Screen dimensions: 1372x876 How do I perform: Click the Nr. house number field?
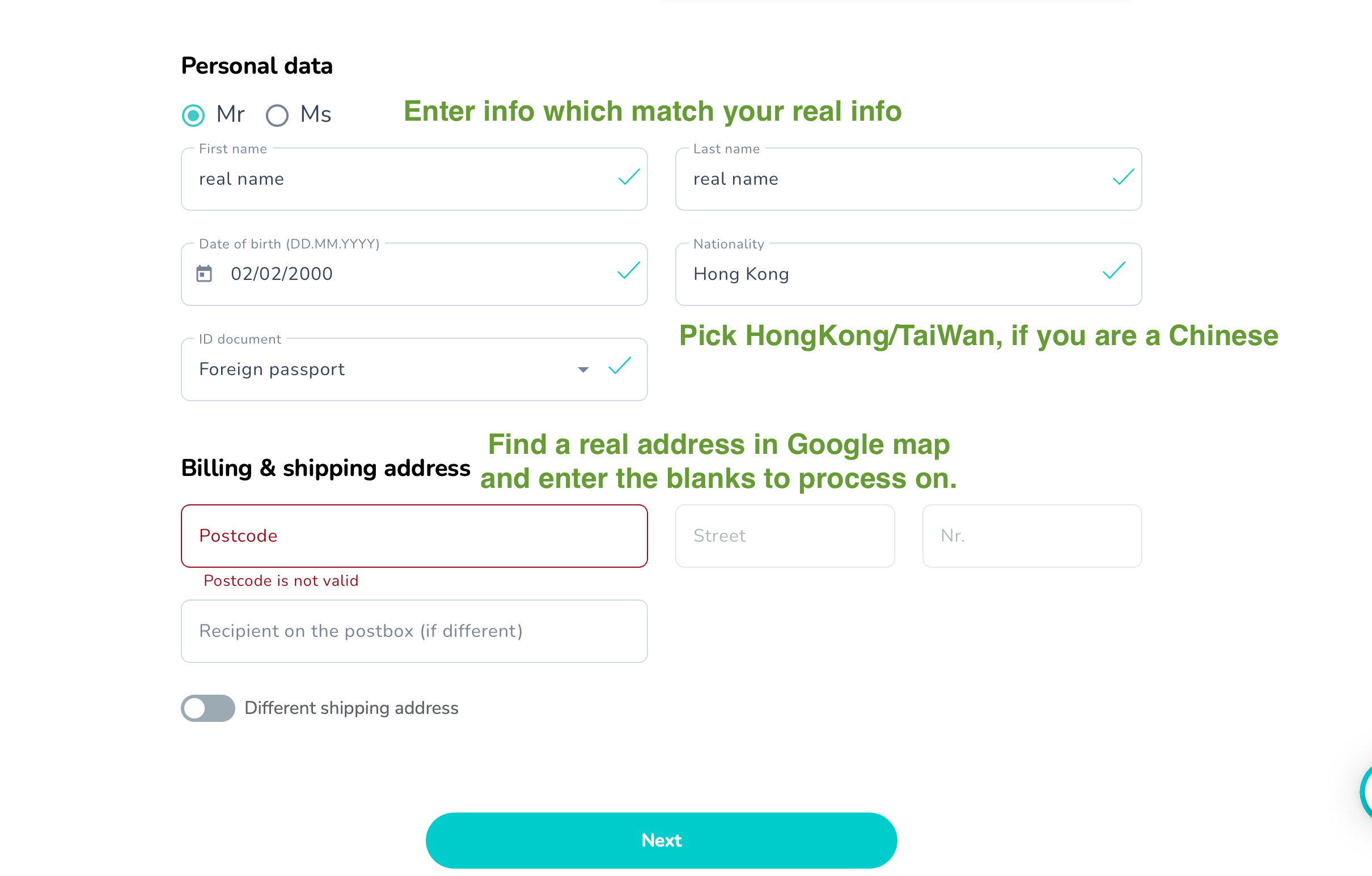(1032, 536)
